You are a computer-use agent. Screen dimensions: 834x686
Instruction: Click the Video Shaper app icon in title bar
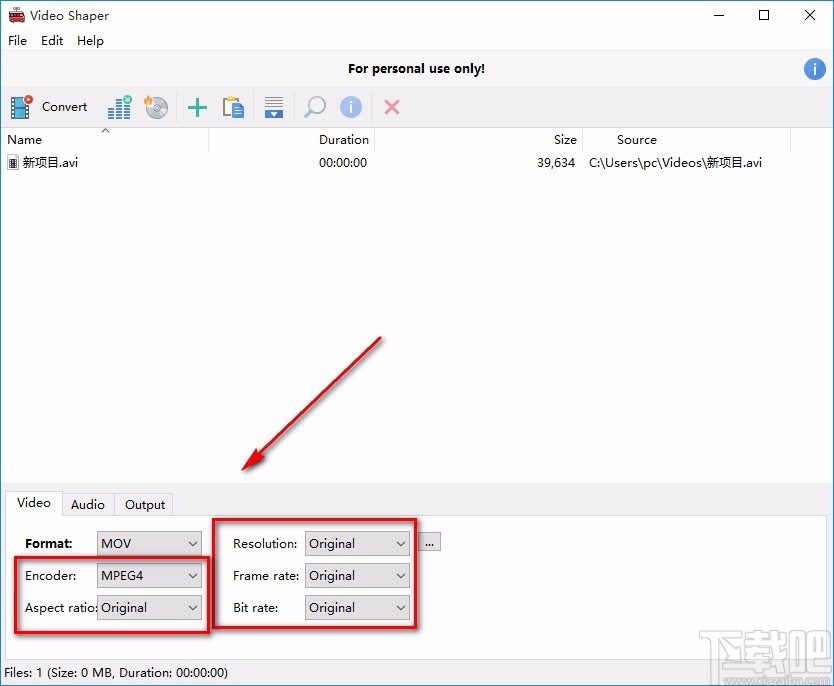pos(16,15)
